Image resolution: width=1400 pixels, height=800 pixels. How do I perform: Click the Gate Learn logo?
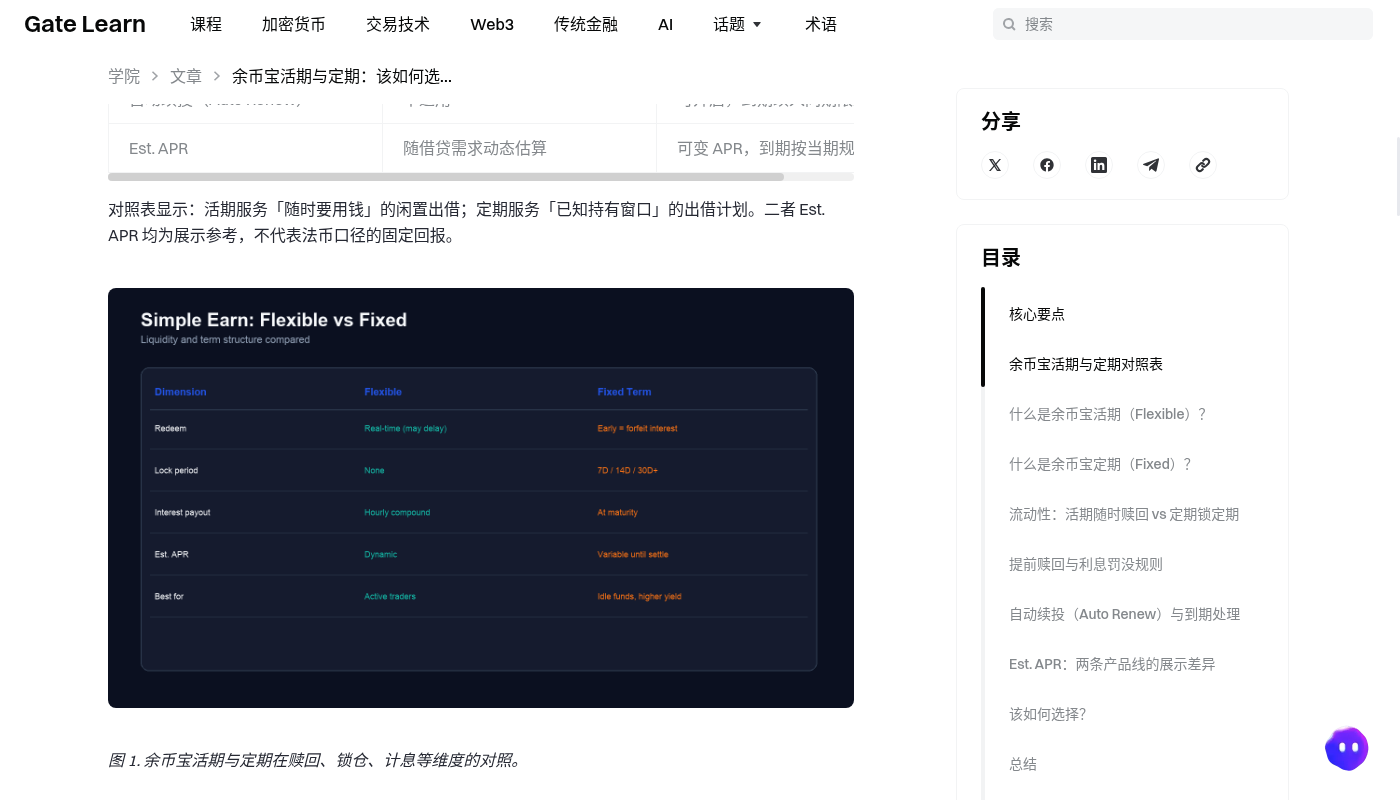(85, 24)
